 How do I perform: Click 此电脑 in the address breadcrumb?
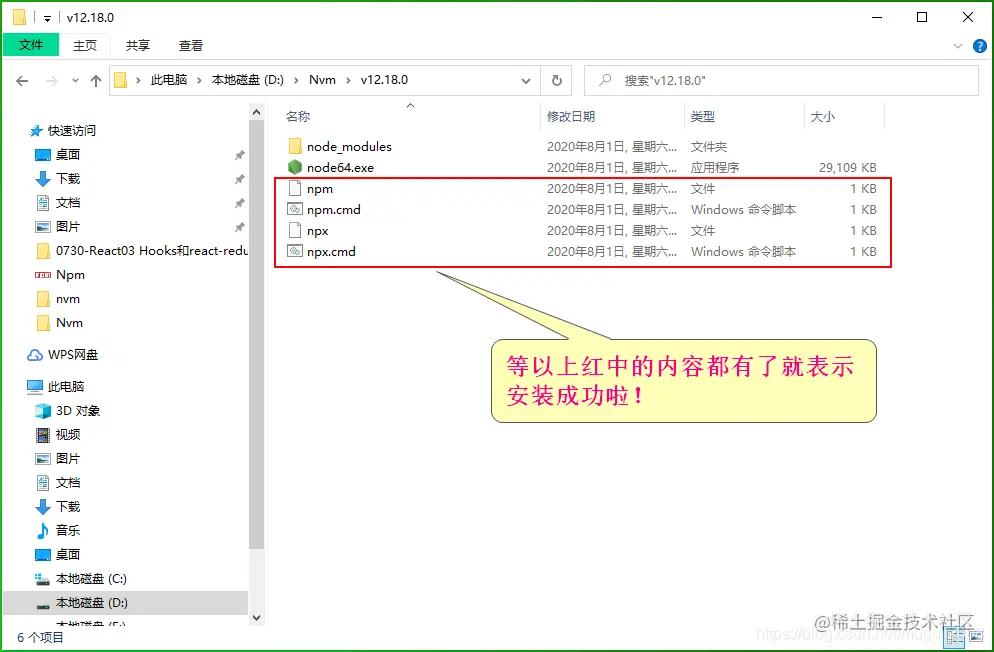(x=169, y=80)
